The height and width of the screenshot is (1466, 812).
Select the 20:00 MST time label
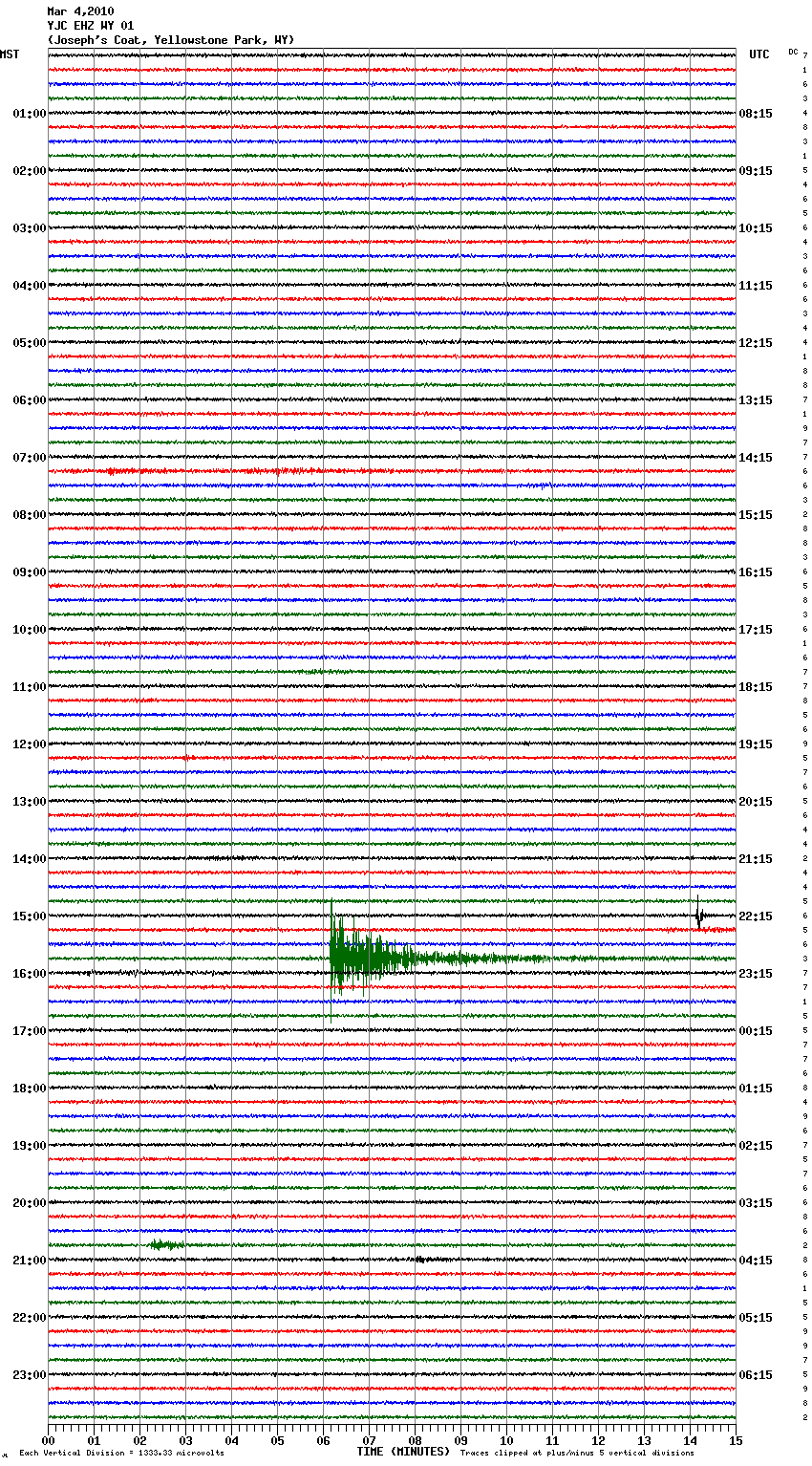30,1203
